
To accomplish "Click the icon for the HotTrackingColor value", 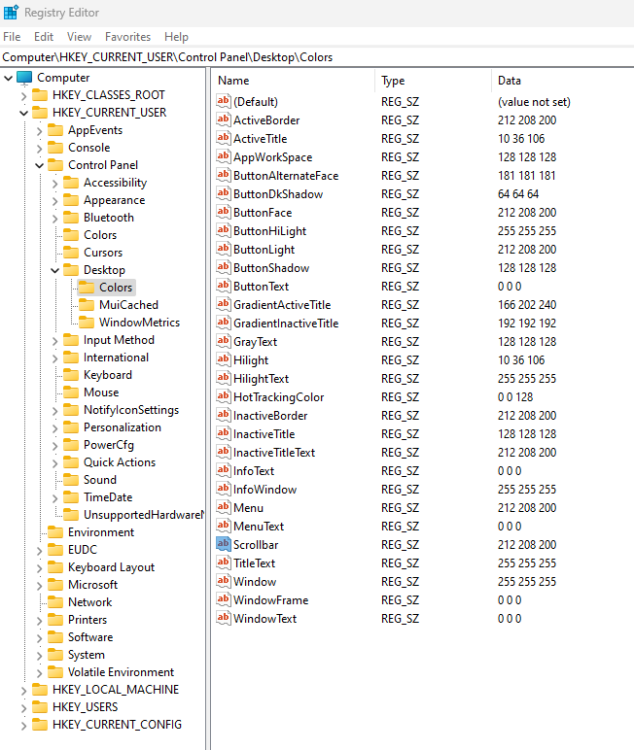I will click(x=224, y=397).
